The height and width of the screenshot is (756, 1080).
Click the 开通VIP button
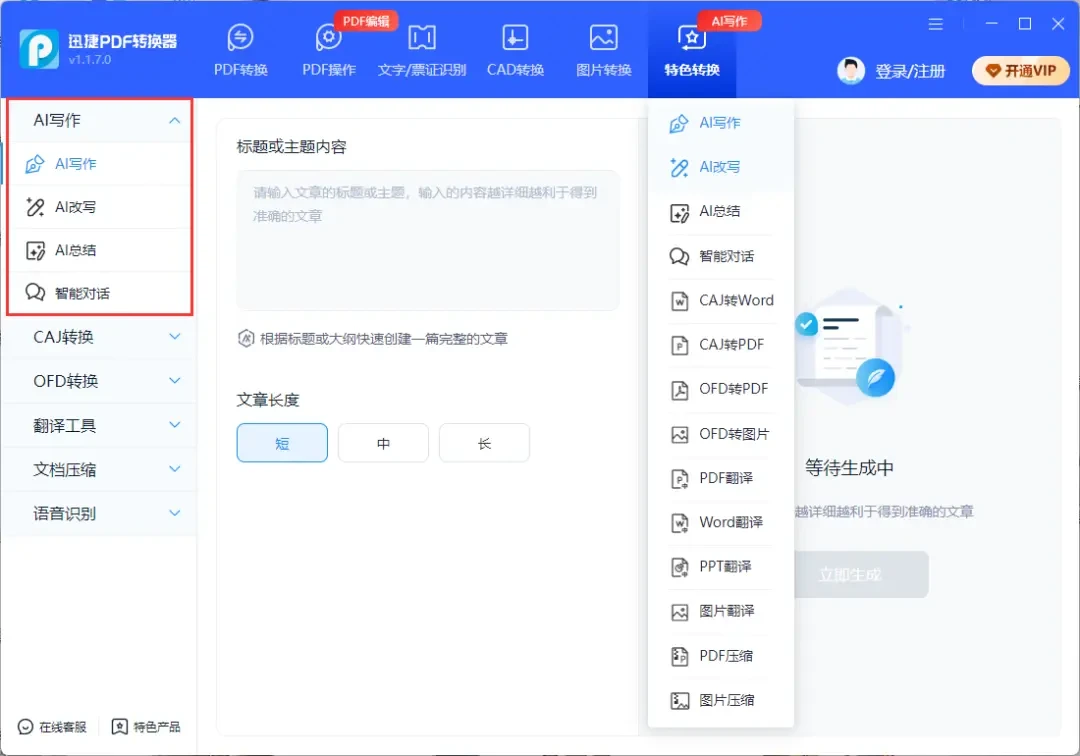pyautogui.click(x=1021, y=70)
